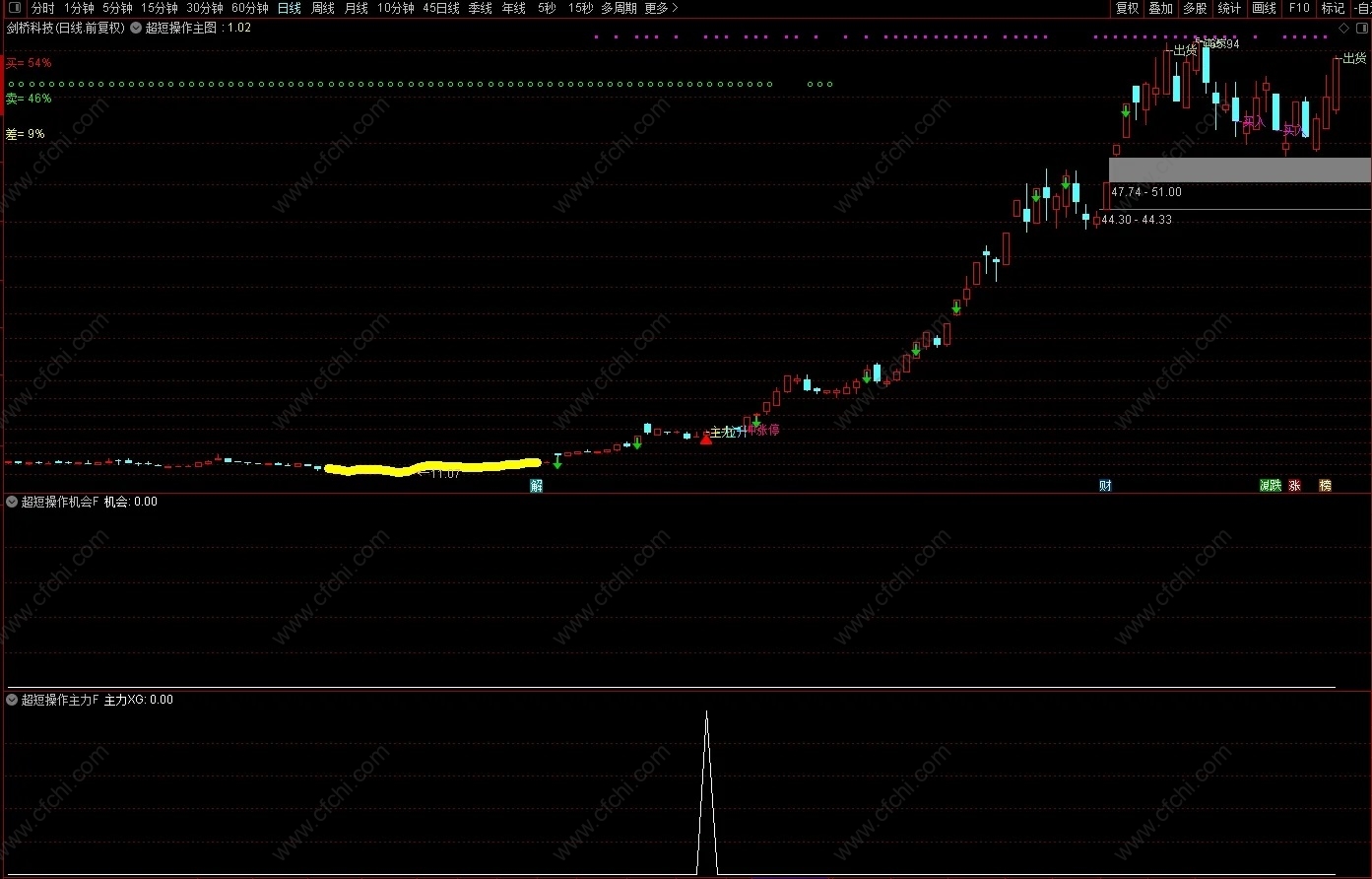Select the 5秒 period
1372x879 pixels.
click(547, 8)
